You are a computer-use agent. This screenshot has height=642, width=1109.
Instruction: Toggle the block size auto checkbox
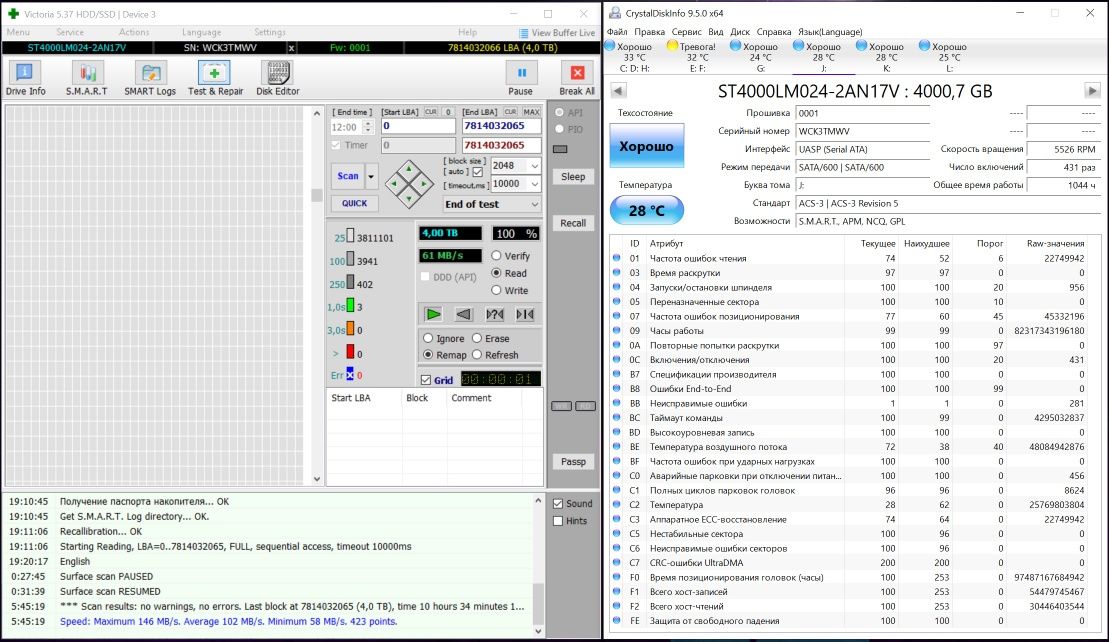(x=477, y=172)
